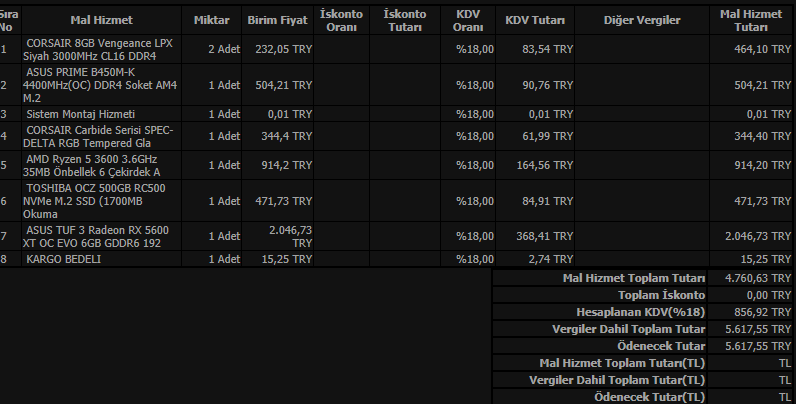Click the Mal Hizmet column header

coord(102,20)
